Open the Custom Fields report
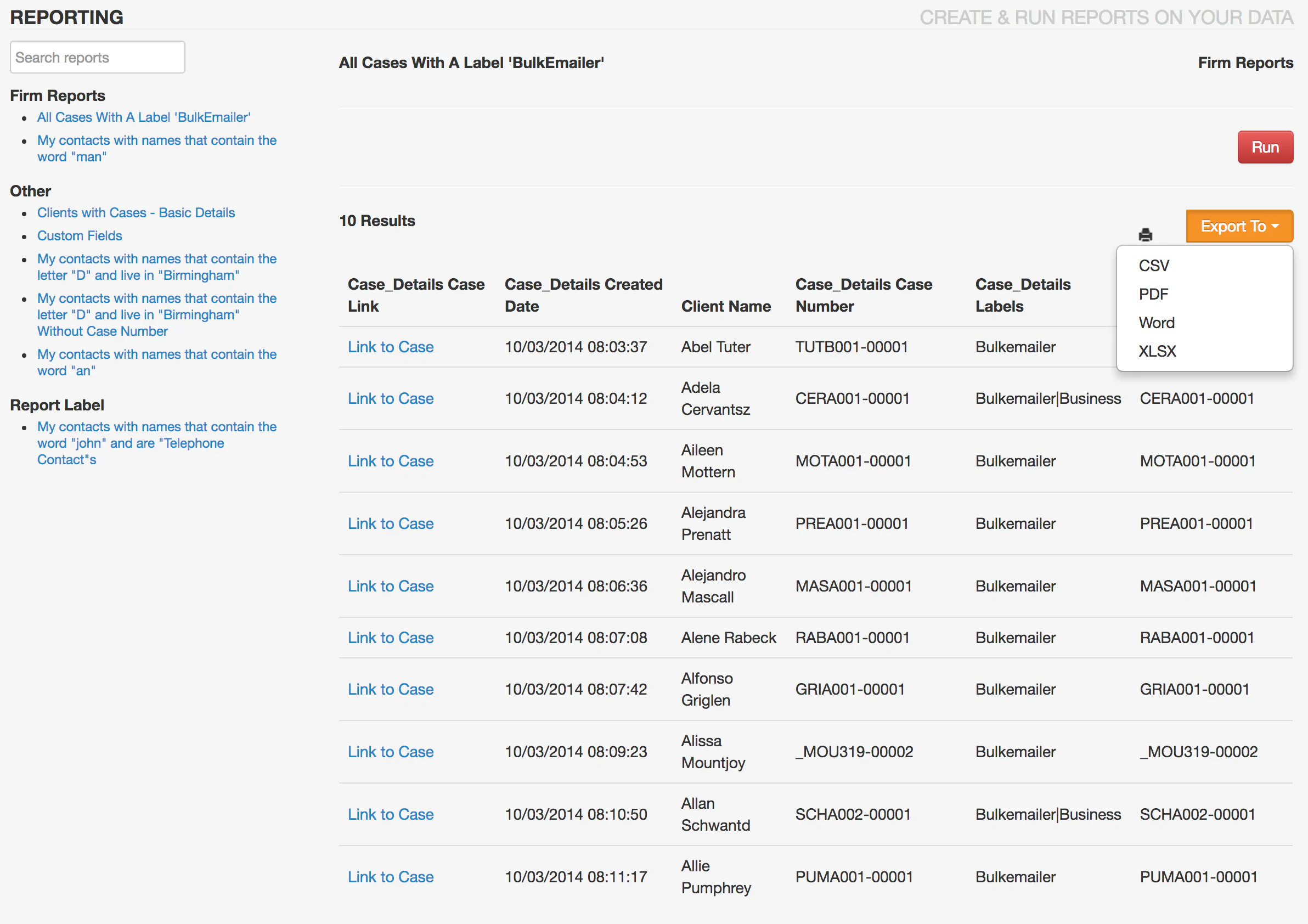Screen dimensions: 1308x924 (79, 235)
